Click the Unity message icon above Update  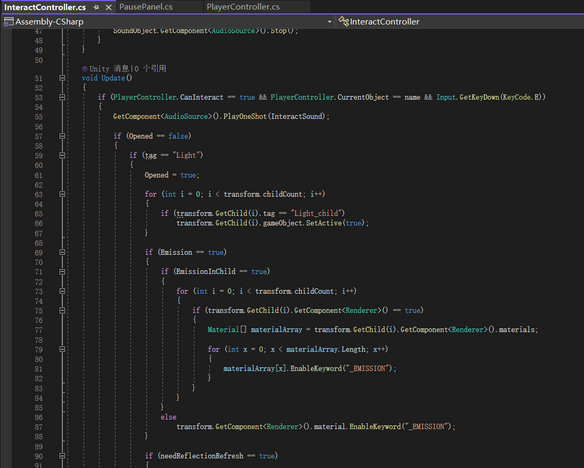pos(85,69)
